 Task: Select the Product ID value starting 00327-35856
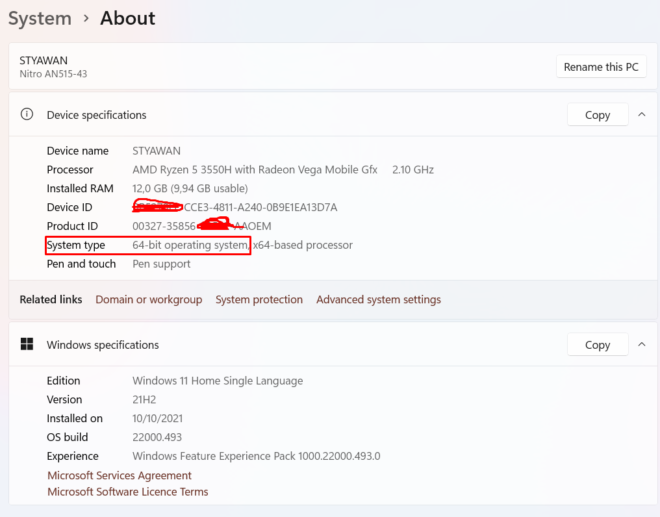(202, 226)
